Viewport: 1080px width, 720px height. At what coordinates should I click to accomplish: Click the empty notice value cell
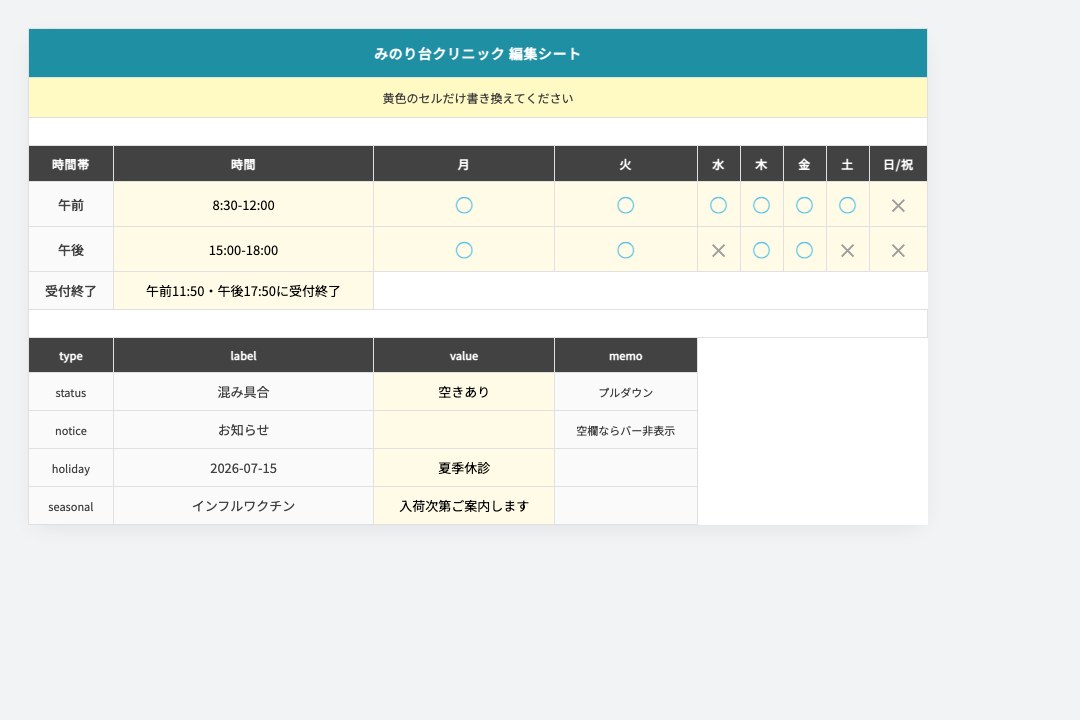pos(464,430)
